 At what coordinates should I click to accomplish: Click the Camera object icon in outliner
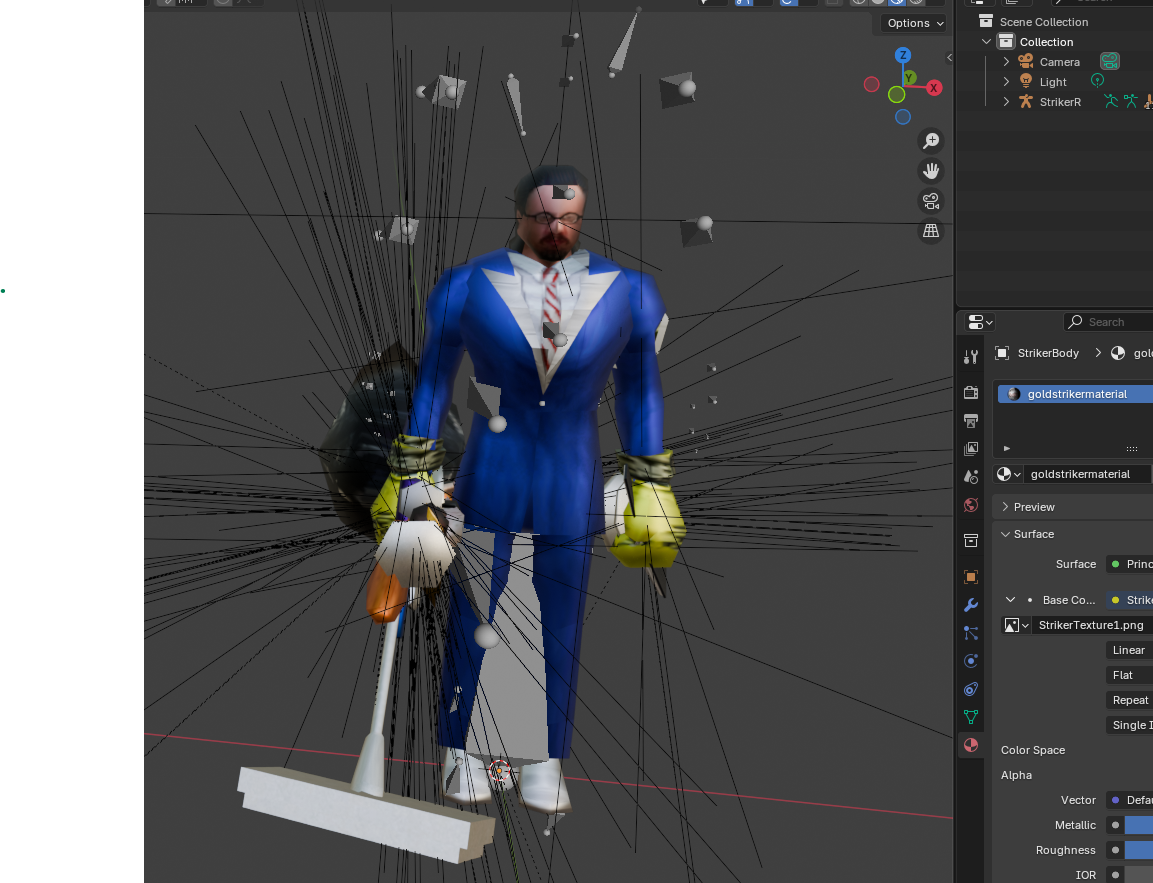point(1026,62)
